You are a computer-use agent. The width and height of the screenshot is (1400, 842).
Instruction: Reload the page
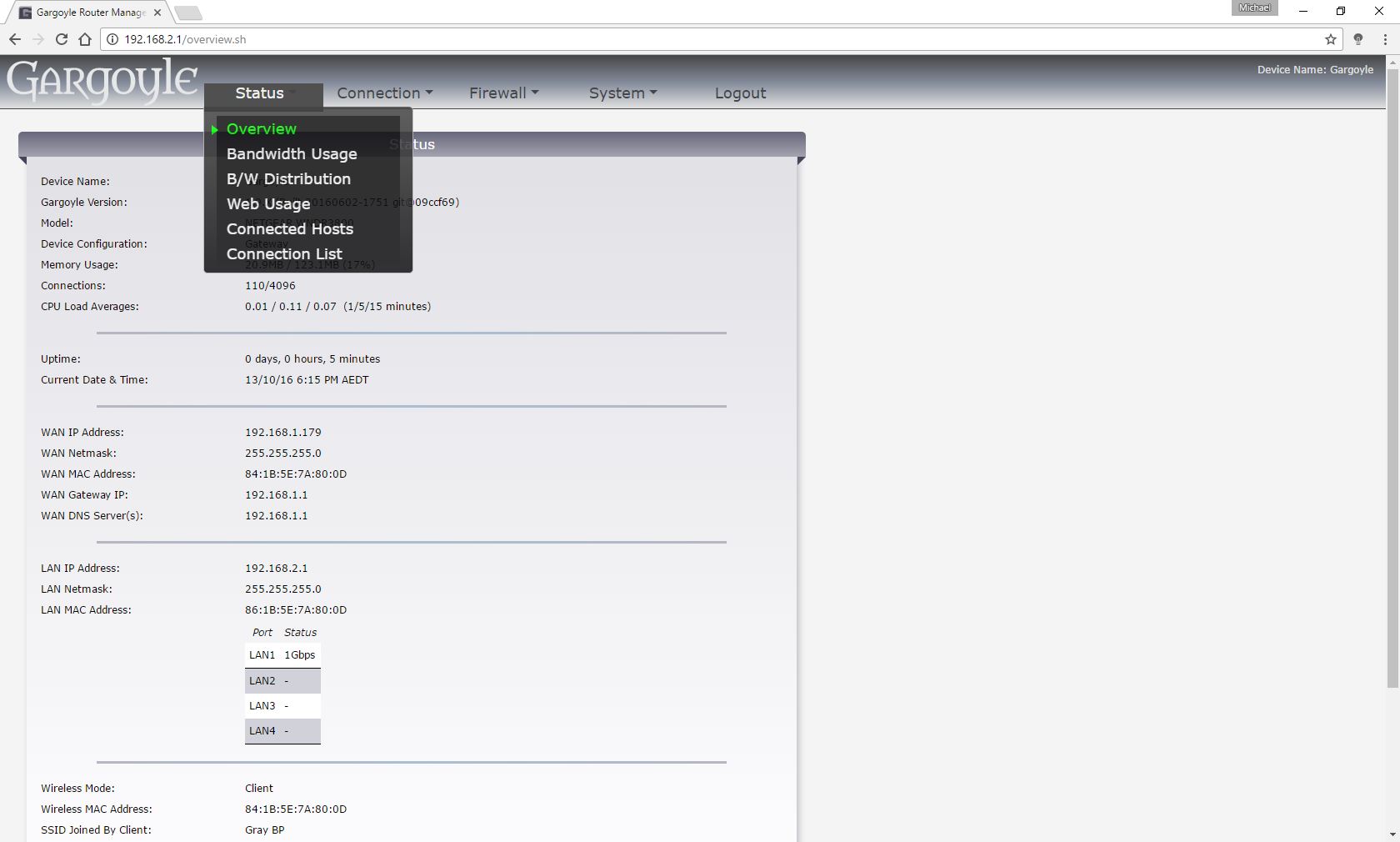[61, 38]
